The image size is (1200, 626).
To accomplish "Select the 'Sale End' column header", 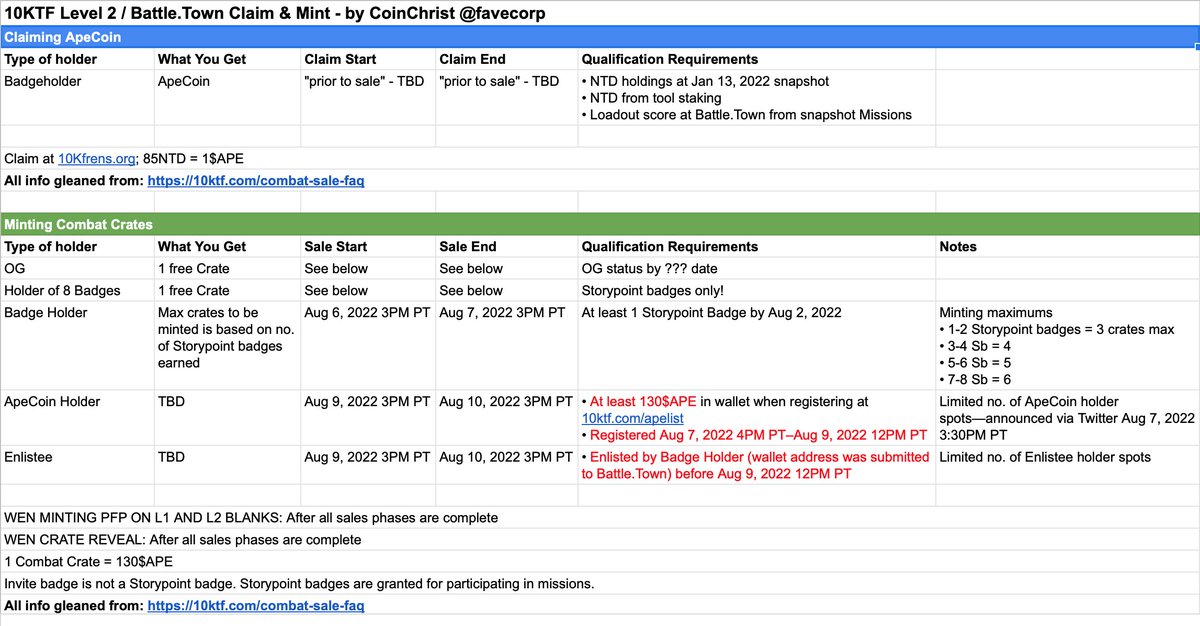I will (x=505, y=247).
